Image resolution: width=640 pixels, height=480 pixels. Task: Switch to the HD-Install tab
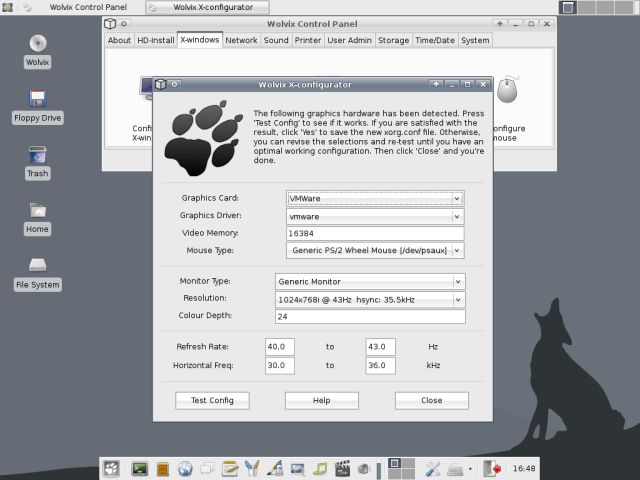156,40
